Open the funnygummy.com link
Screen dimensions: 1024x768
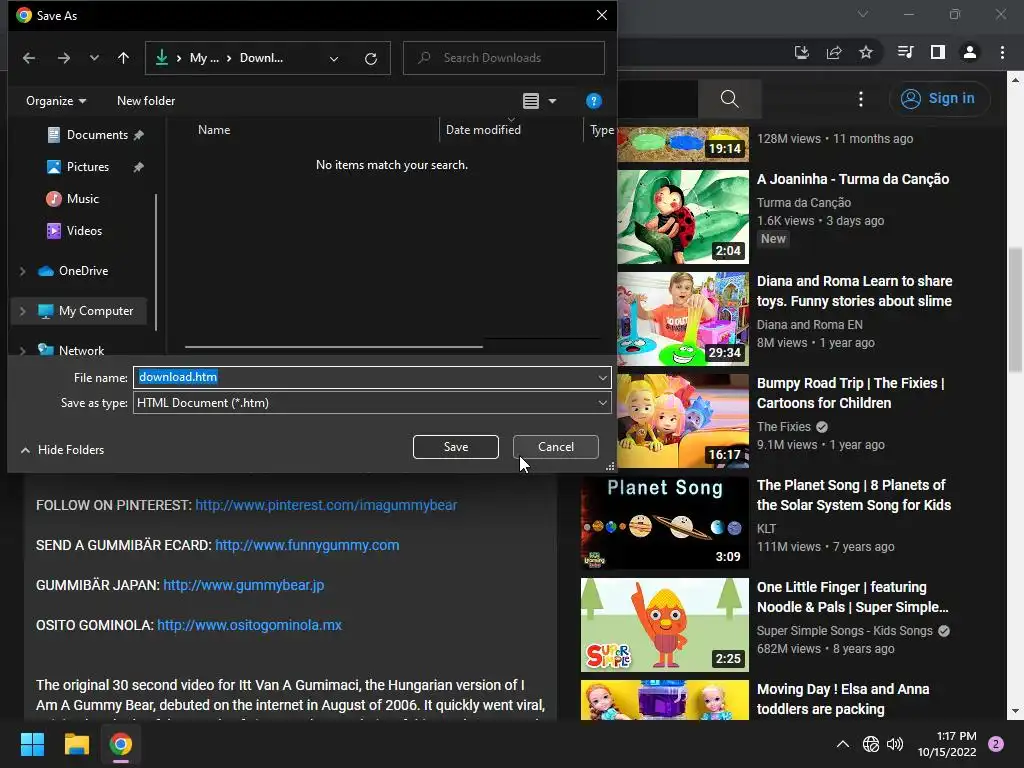pos(307,545)
